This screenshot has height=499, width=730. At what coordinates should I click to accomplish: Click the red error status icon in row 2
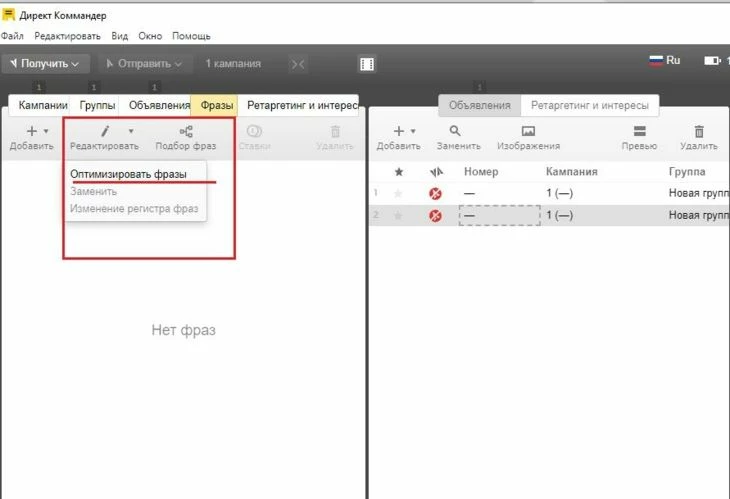pos(435,216)
